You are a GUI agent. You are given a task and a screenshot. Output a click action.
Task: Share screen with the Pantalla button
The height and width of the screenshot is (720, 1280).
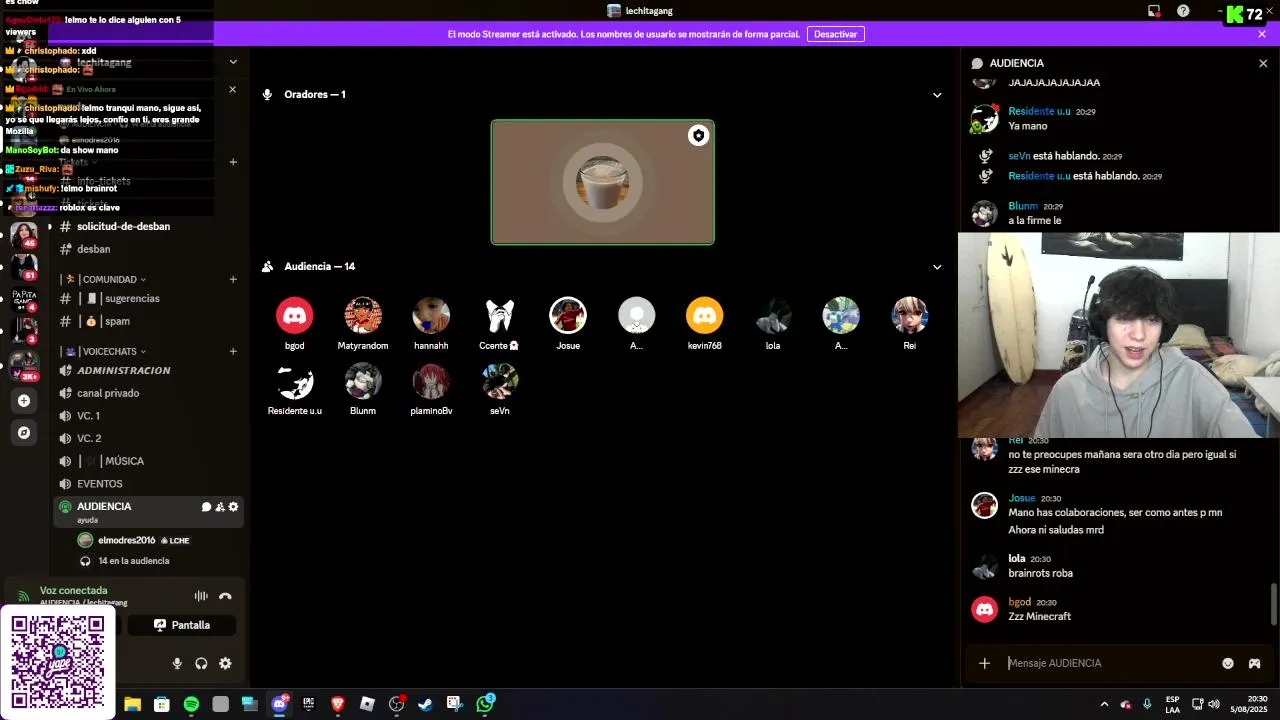pos(182,625)
